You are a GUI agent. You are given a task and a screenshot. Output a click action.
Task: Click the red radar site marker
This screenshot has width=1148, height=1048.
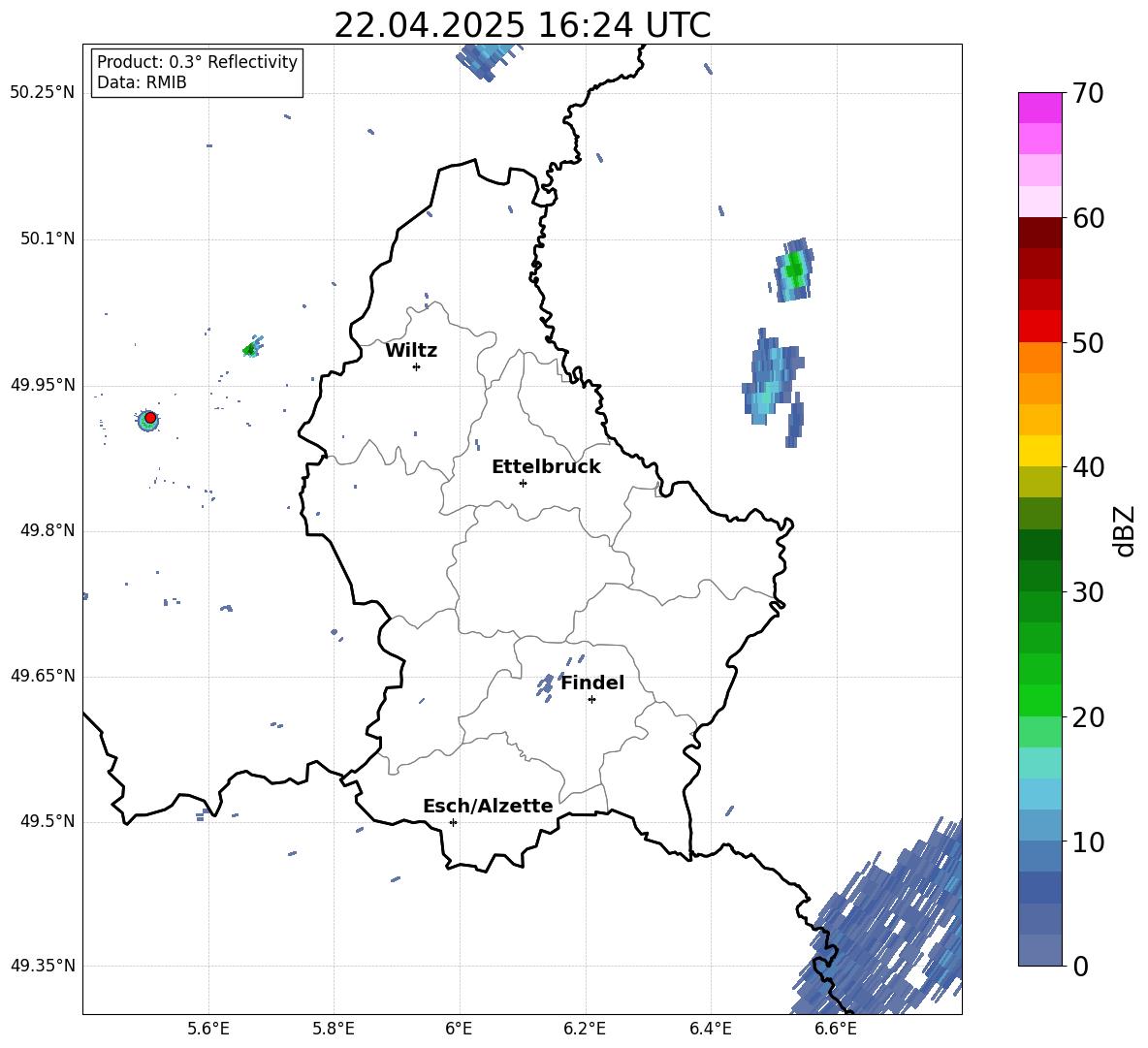point(150,418)
